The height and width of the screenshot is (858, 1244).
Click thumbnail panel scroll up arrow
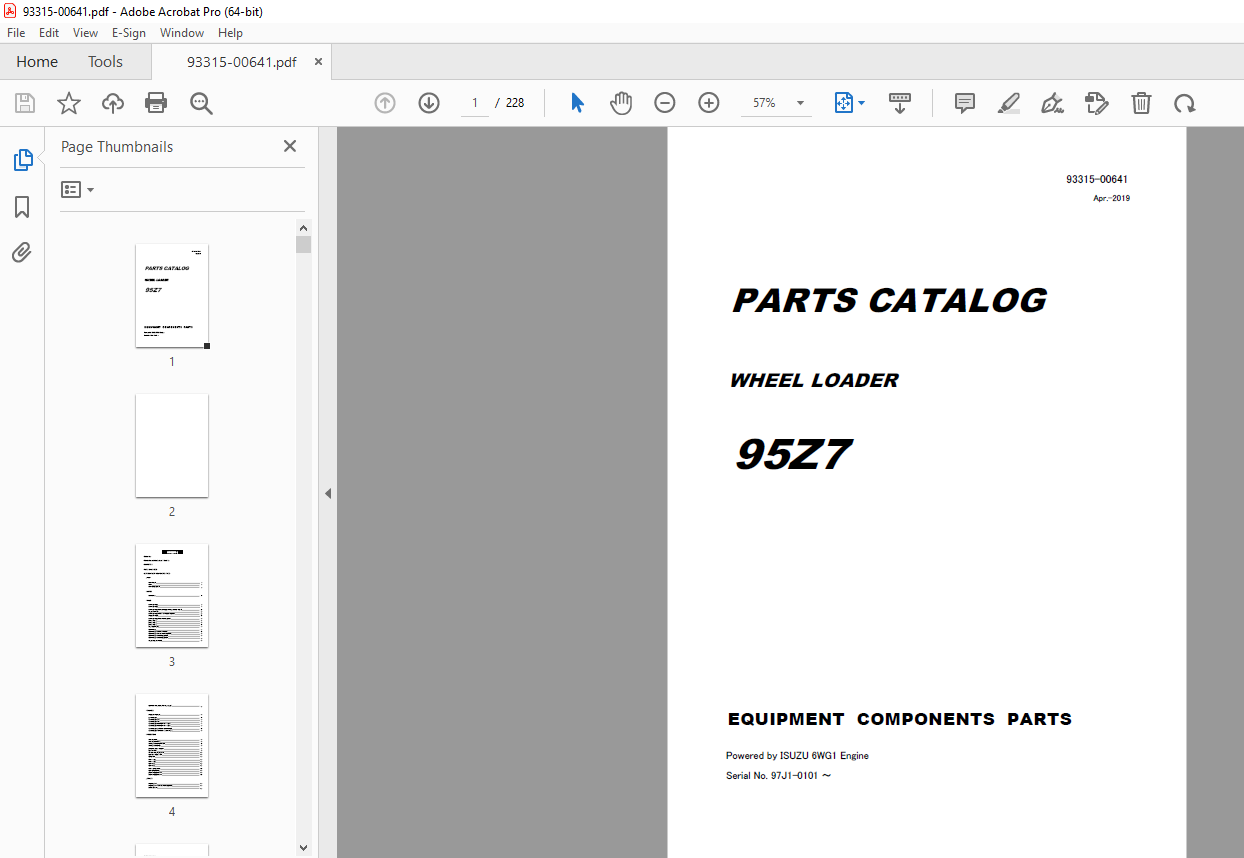(x=304, y=227)
